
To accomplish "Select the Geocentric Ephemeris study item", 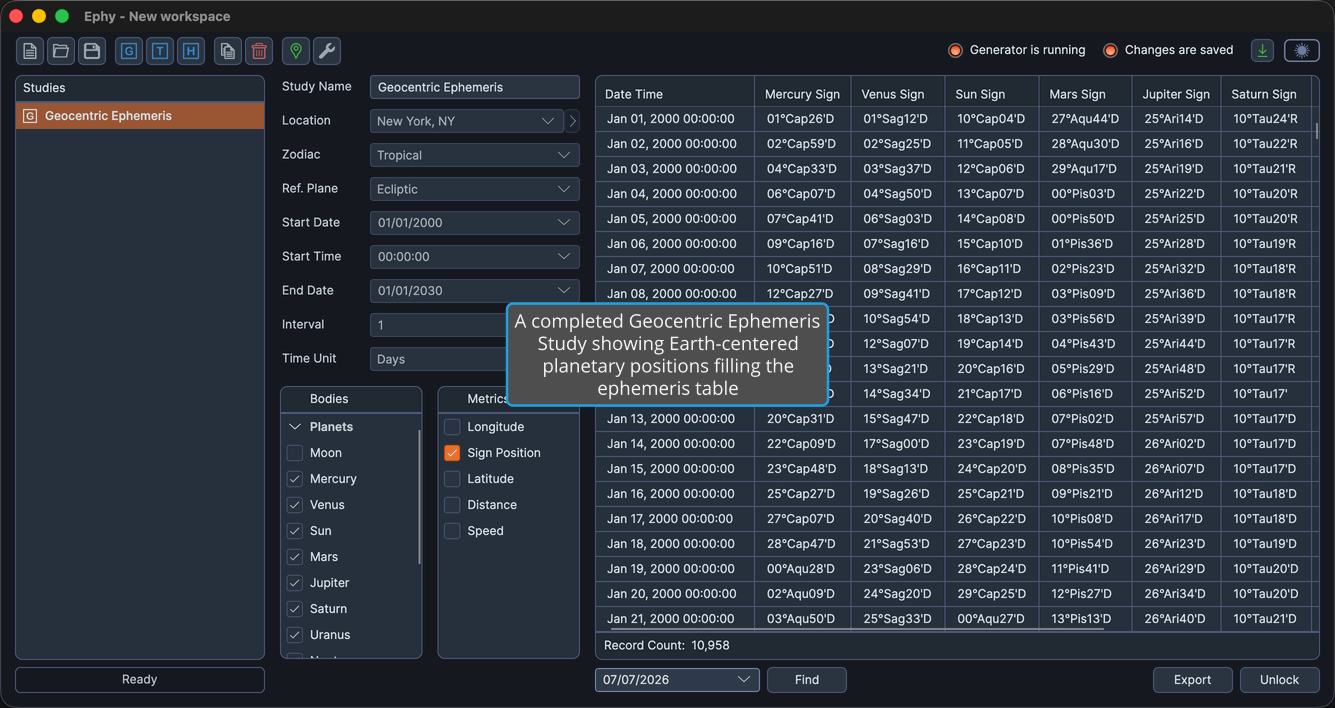I will click(140, 116).
